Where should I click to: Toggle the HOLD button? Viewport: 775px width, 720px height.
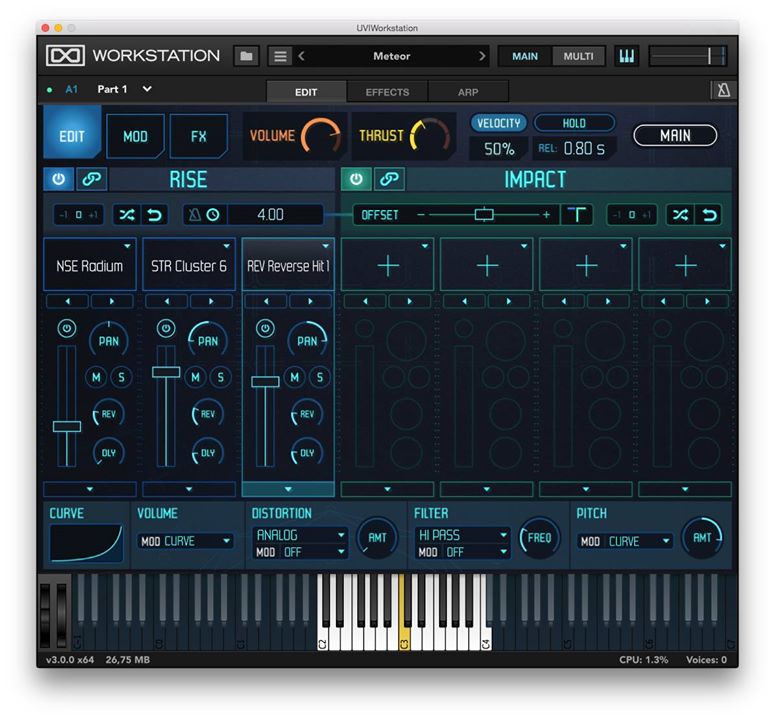pos(574,123)
